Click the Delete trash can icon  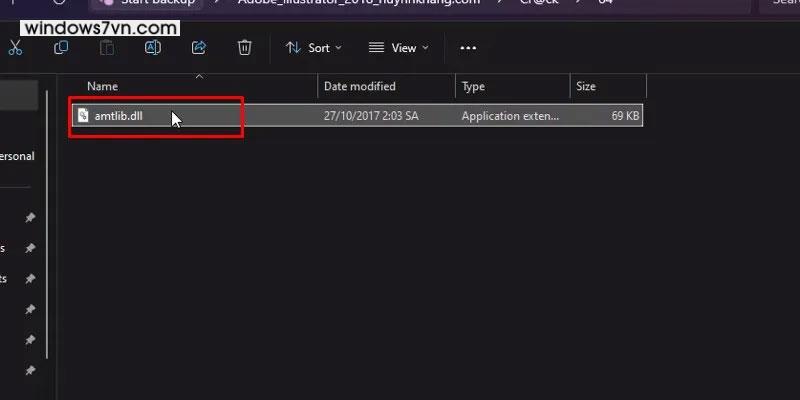click(x=245, y=47)
